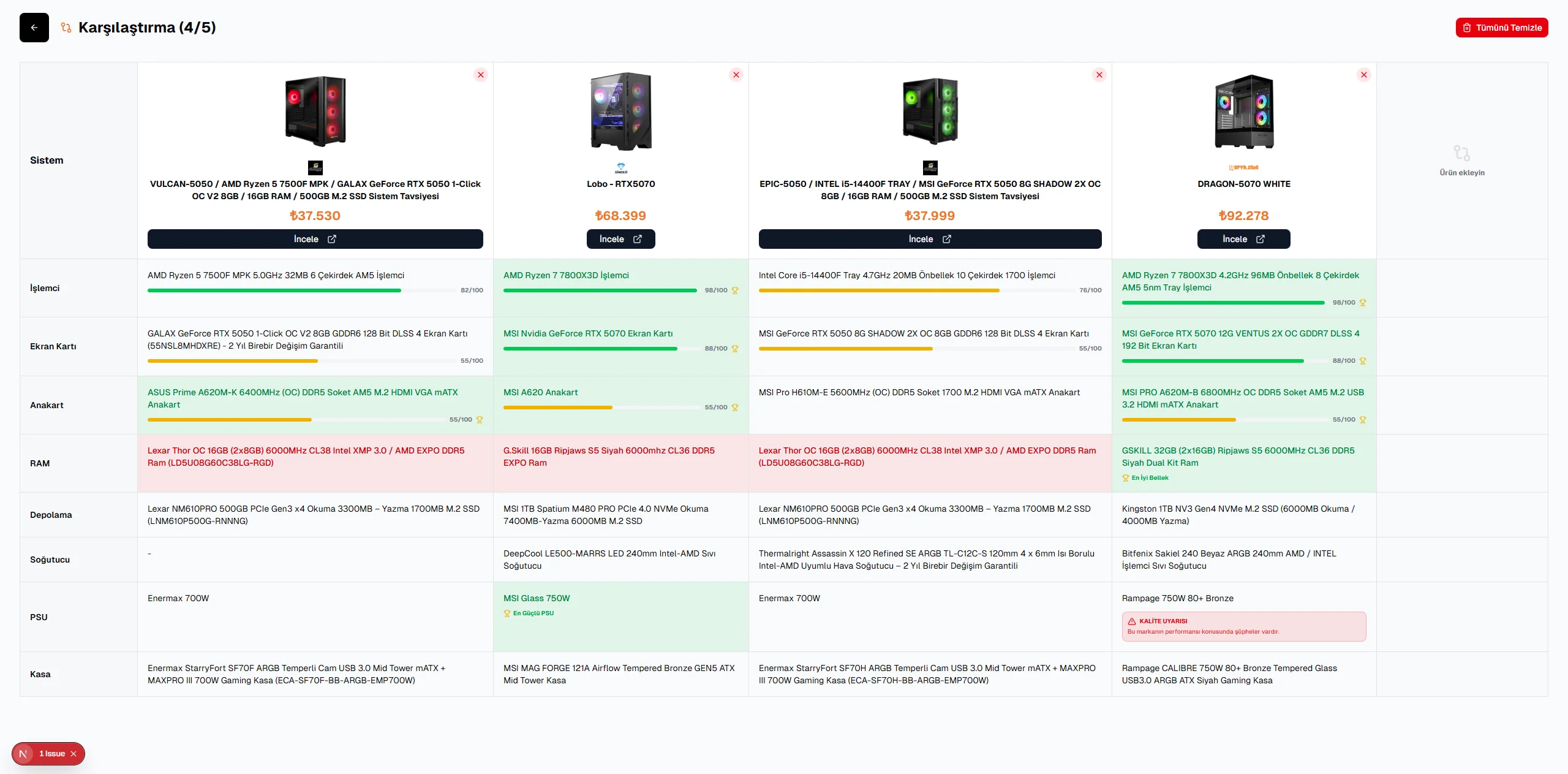Open İncele for Lobo - RTX5070
The height and width of the screenshot is (774, 1568).
point(620,239)
